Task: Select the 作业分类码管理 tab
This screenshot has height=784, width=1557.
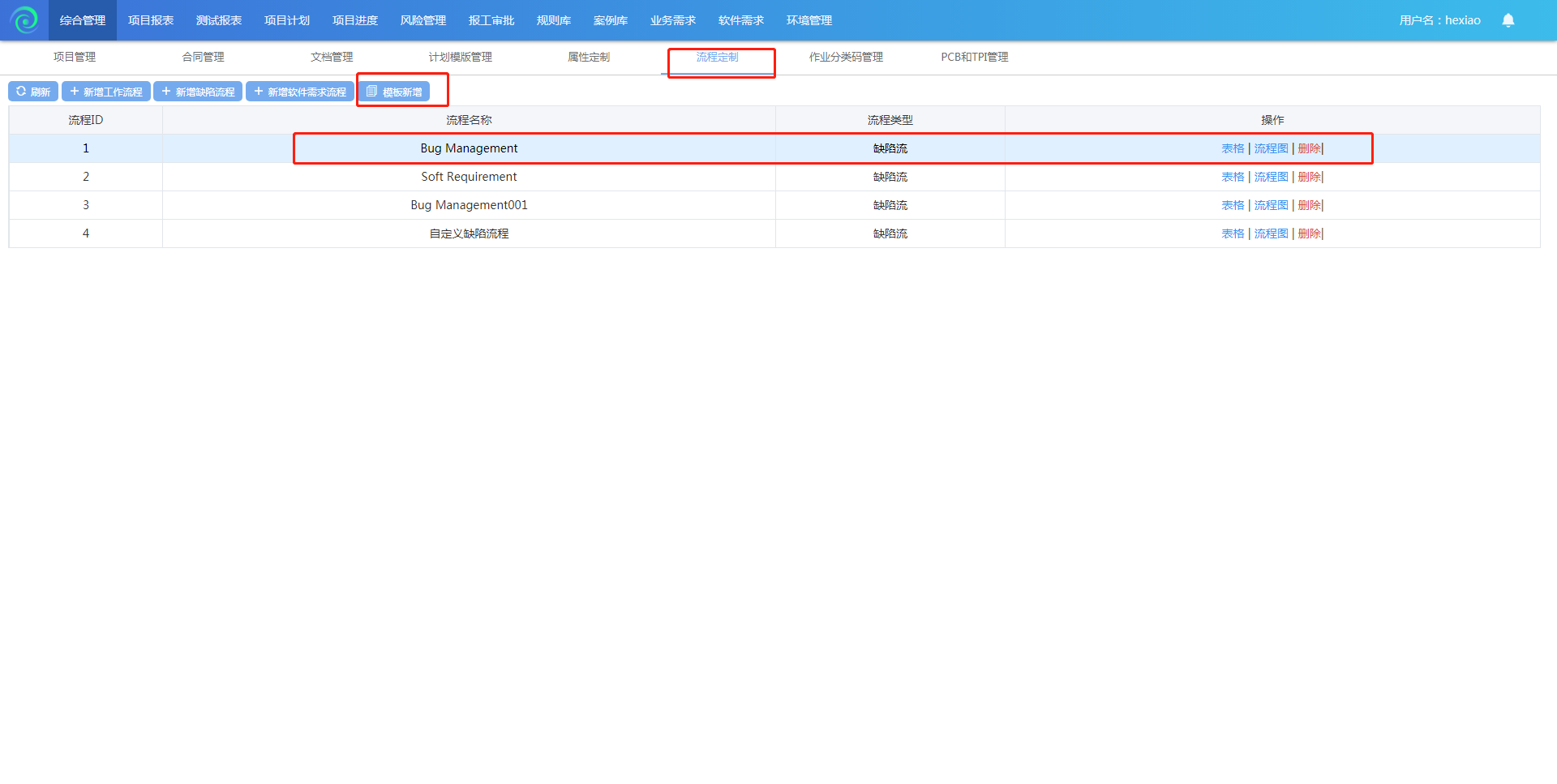Action: point(846,57)
